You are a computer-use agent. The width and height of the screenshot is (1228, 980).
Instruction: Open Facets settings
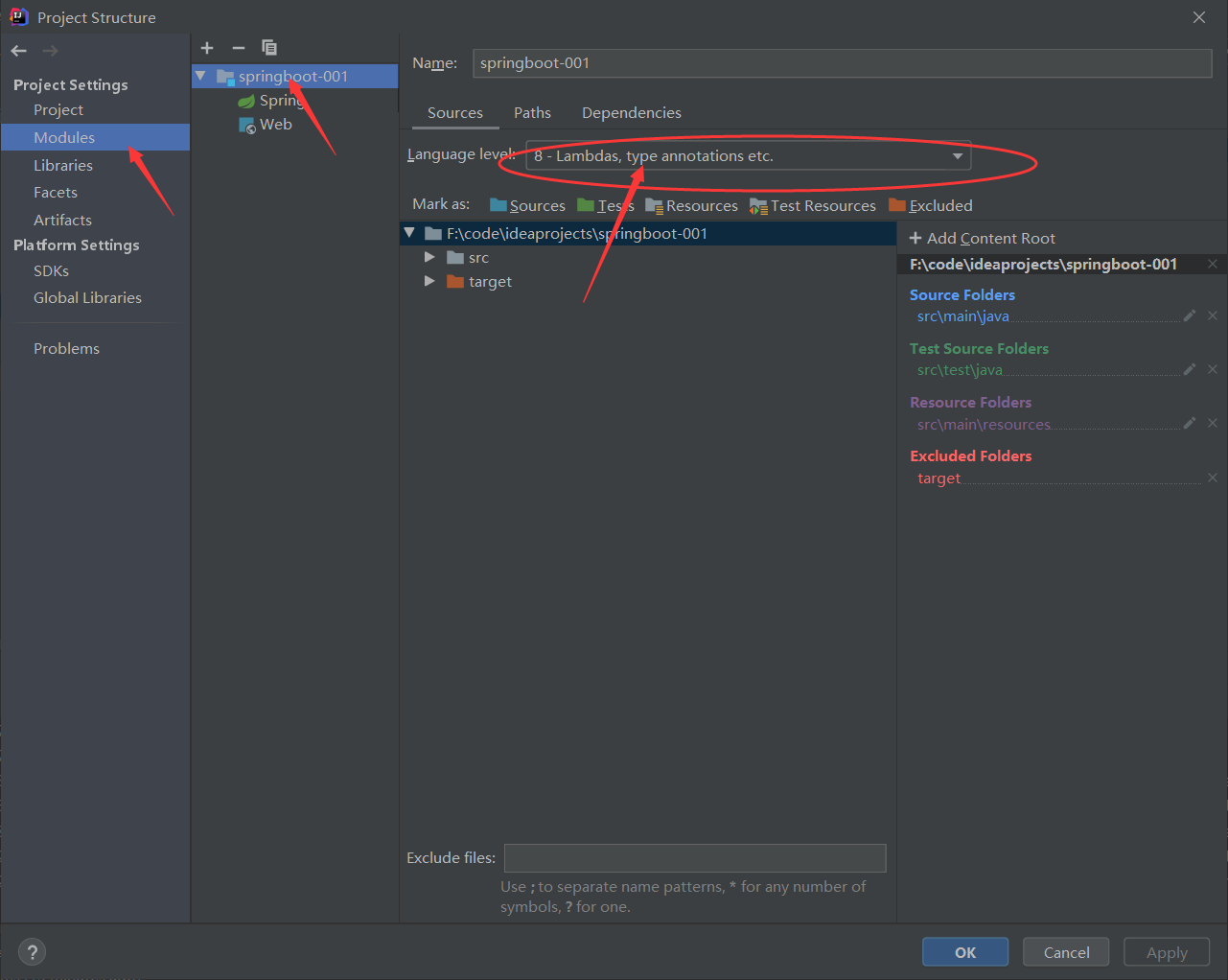56,193
